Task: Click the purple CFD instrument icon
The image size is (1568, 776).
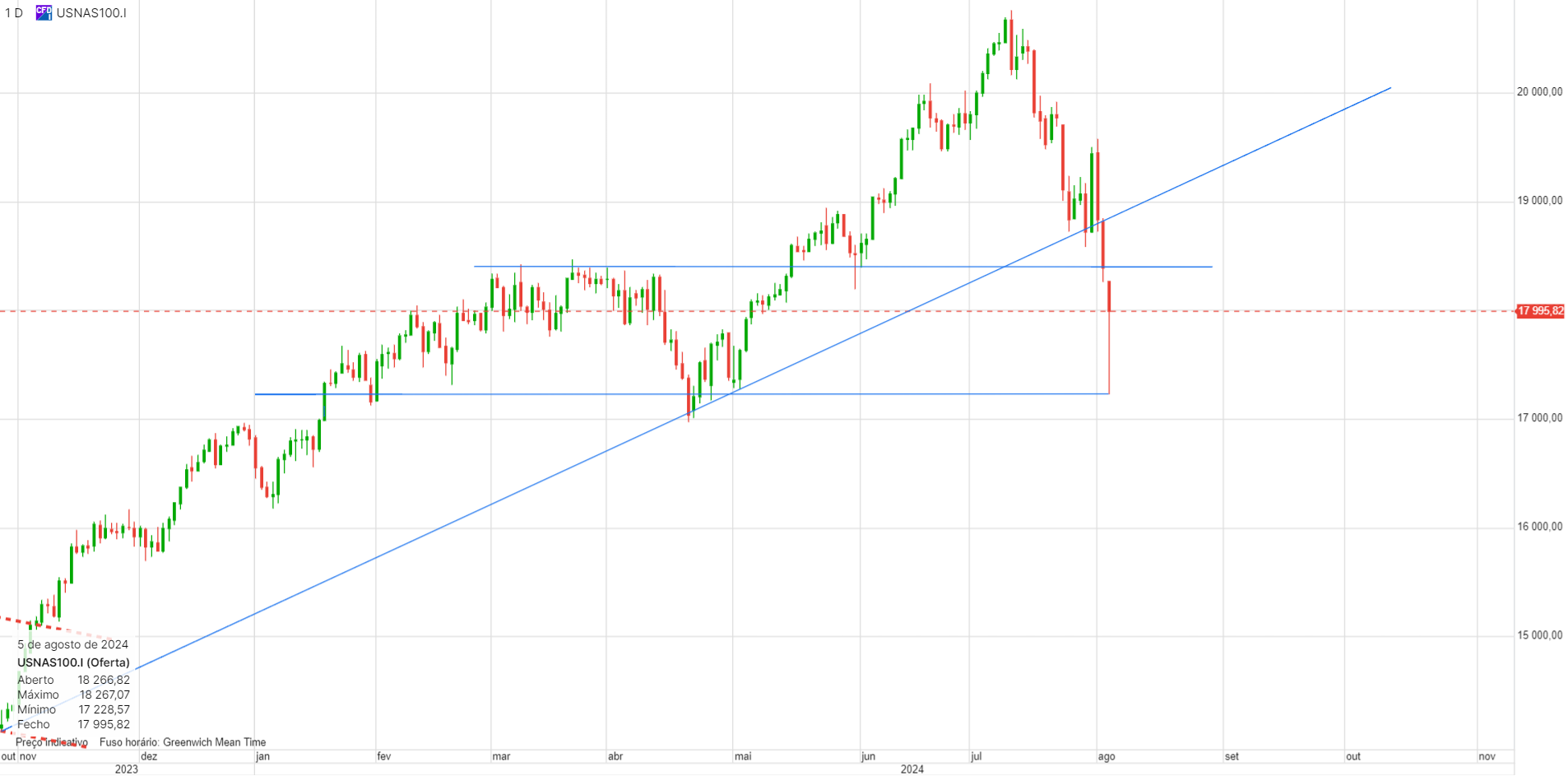Action: 44,12
